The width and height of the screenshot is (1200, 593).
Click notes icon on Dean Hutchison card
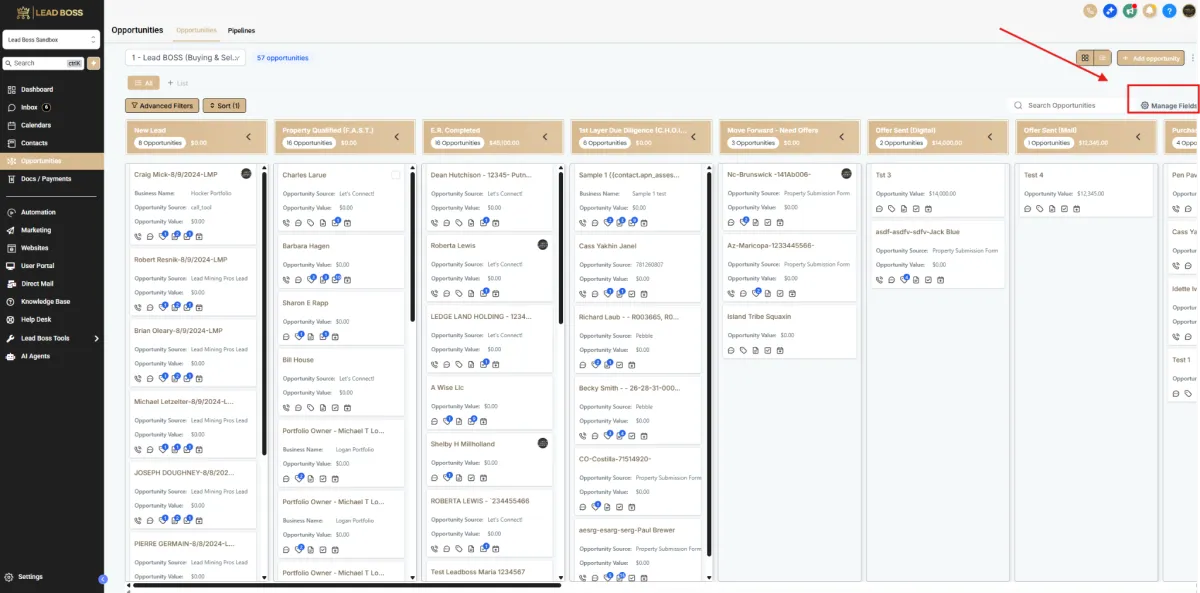pos(470,222)
